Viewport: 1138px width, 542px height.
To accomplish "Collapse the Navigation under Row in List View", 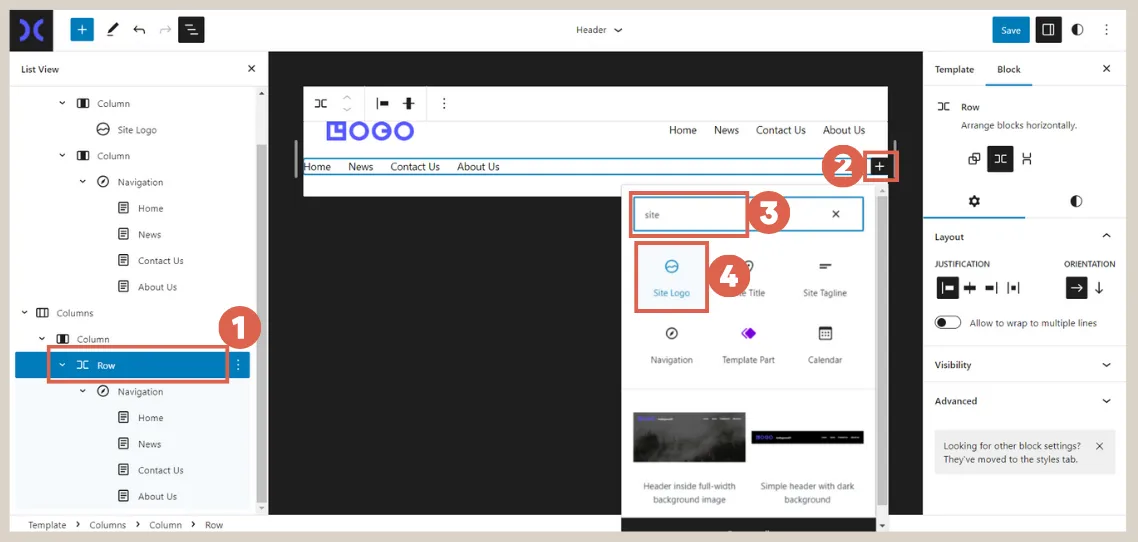I will (x=83, y=392).
